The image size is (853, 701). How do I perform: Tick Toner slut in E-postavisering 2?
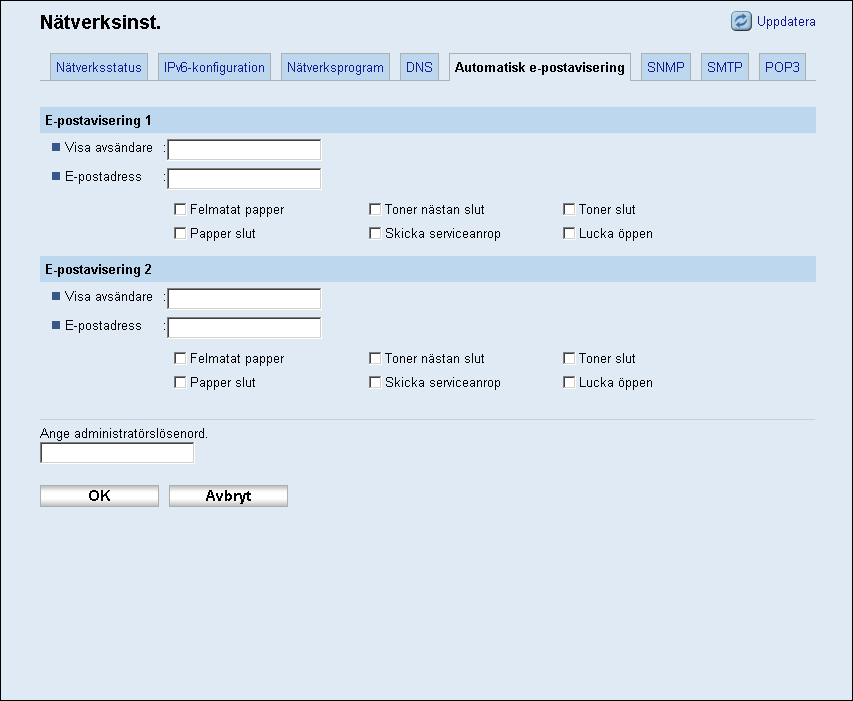pos(569,358)
